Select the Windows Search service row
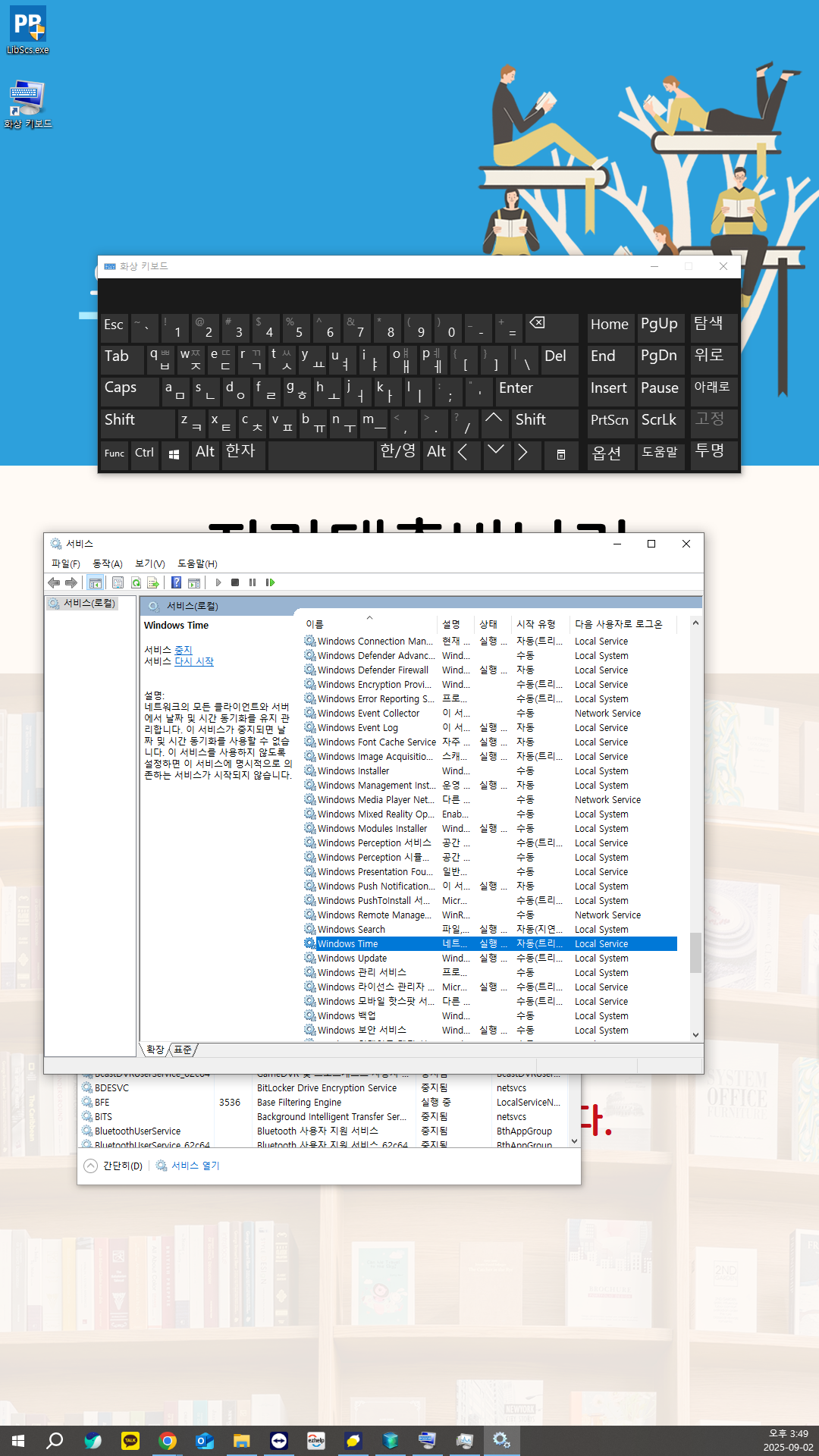This screenshot has height=1456, width=819. [490, 930]
